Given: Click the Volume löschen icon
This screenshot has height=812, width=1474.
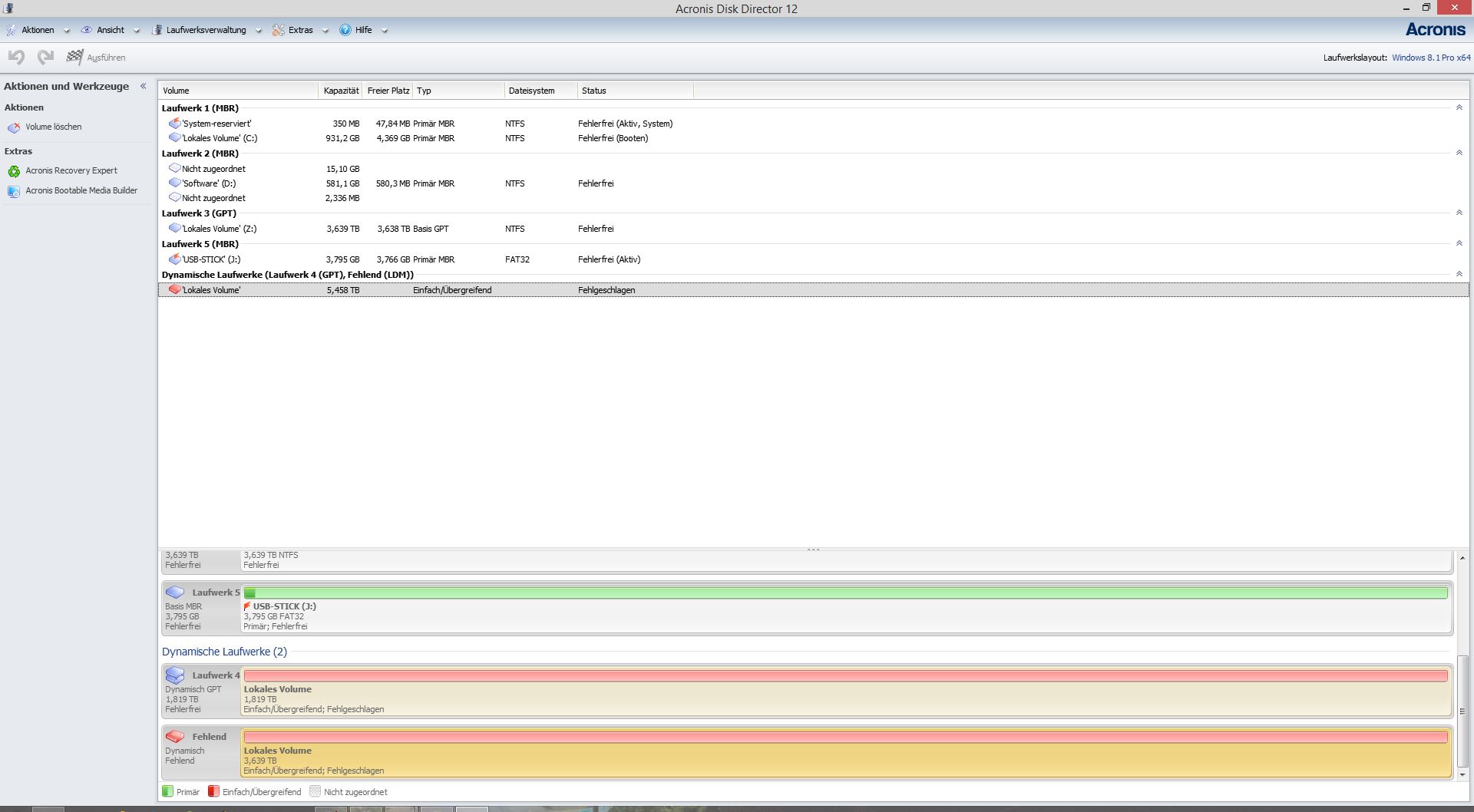Looking at the screenshot, I should pos(14,127).
